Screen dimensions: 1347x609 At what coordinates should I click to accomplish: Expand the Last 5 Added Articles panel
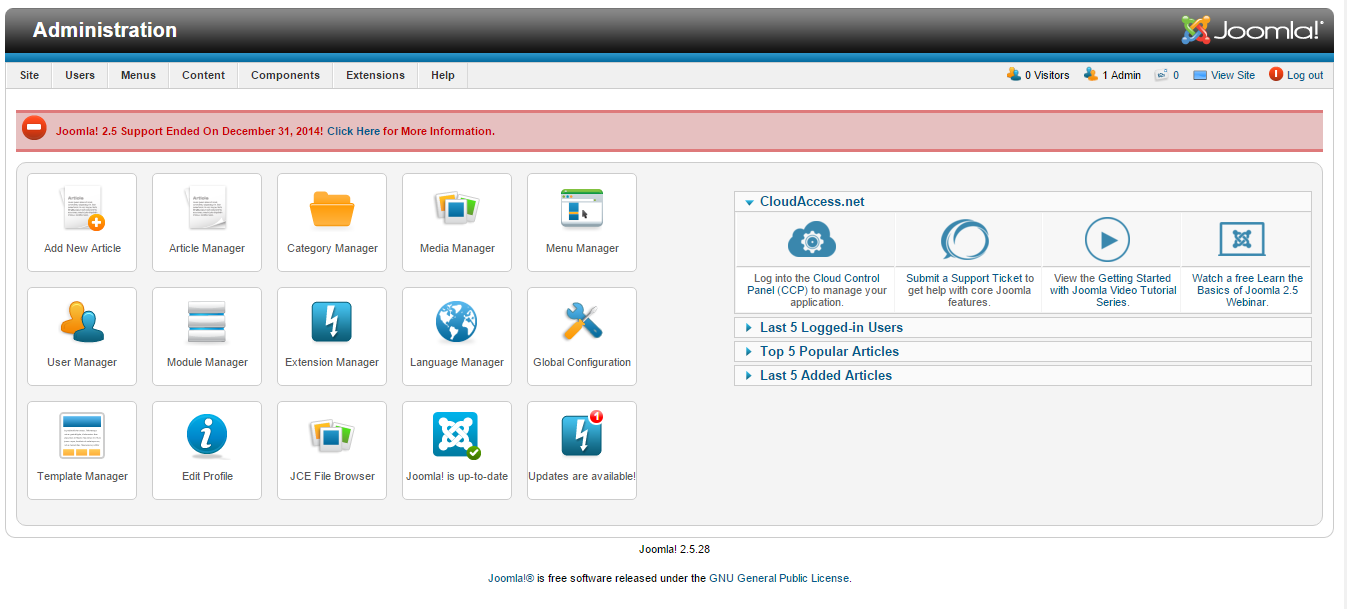point(1022,375)
